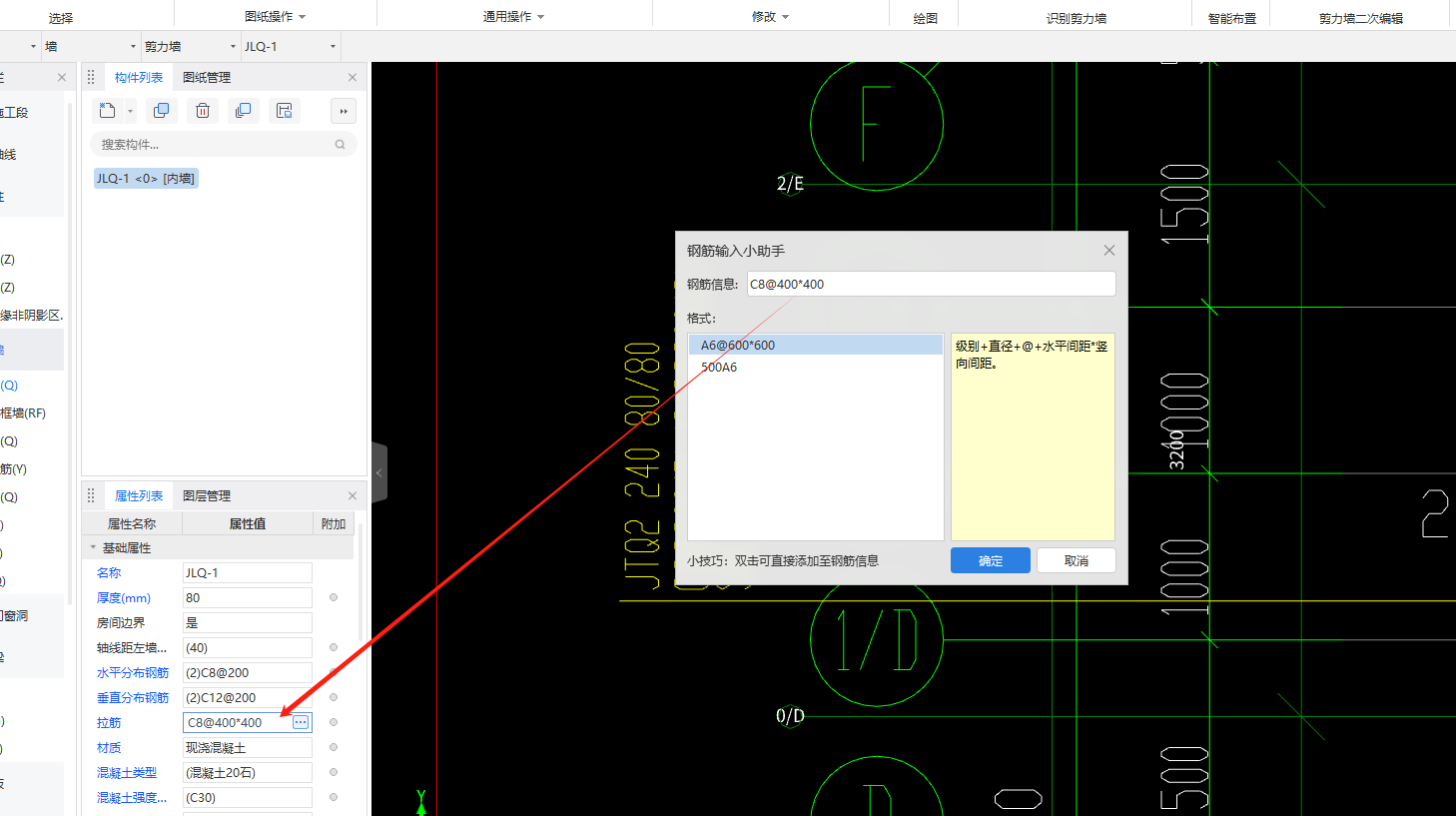The height and width of the screenshot is (816, 1456).
Task: Click the 厚度 value field 80
Action: (248, 597)
